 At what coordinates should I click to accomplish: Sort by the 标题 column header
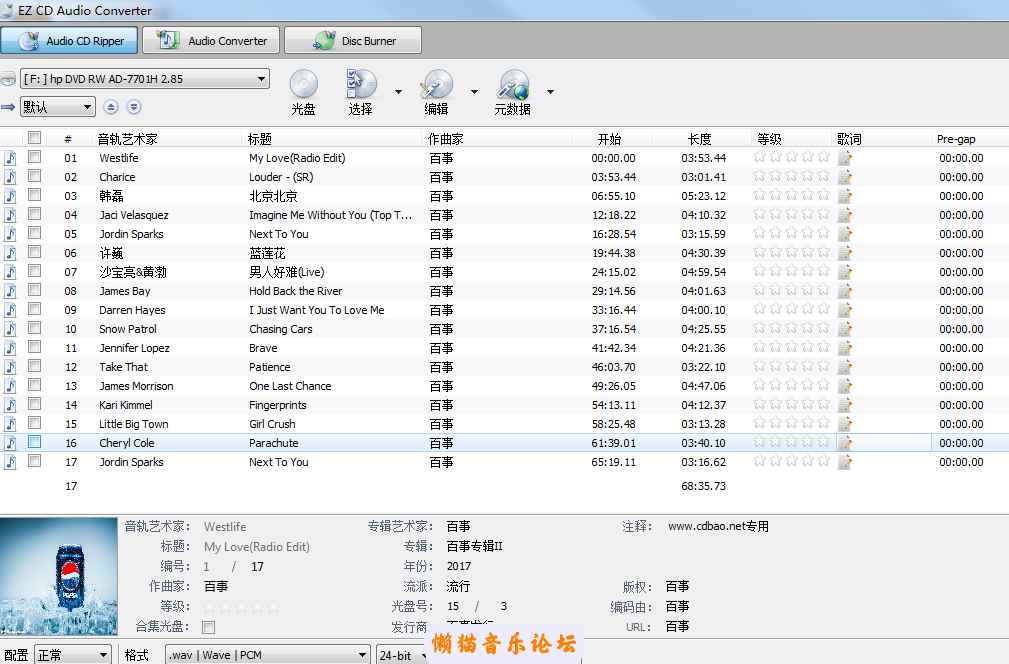tap(260, 139)
